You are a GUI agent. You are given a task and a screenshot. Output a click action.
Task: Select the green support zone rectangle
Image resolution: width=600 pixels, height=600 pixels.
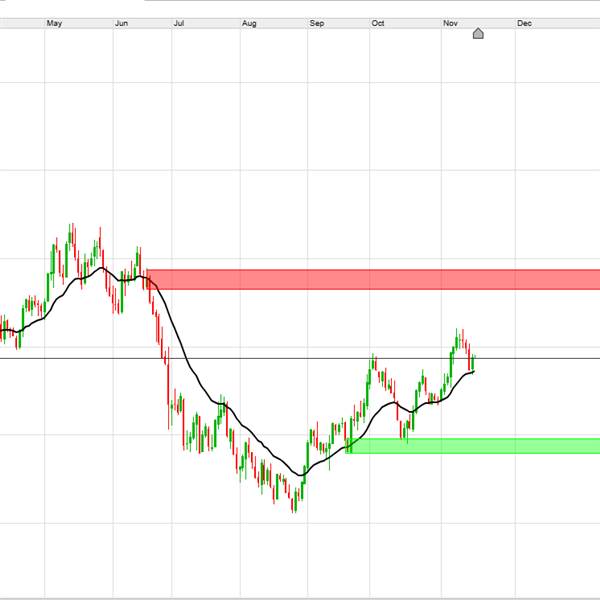coord(473,446)
